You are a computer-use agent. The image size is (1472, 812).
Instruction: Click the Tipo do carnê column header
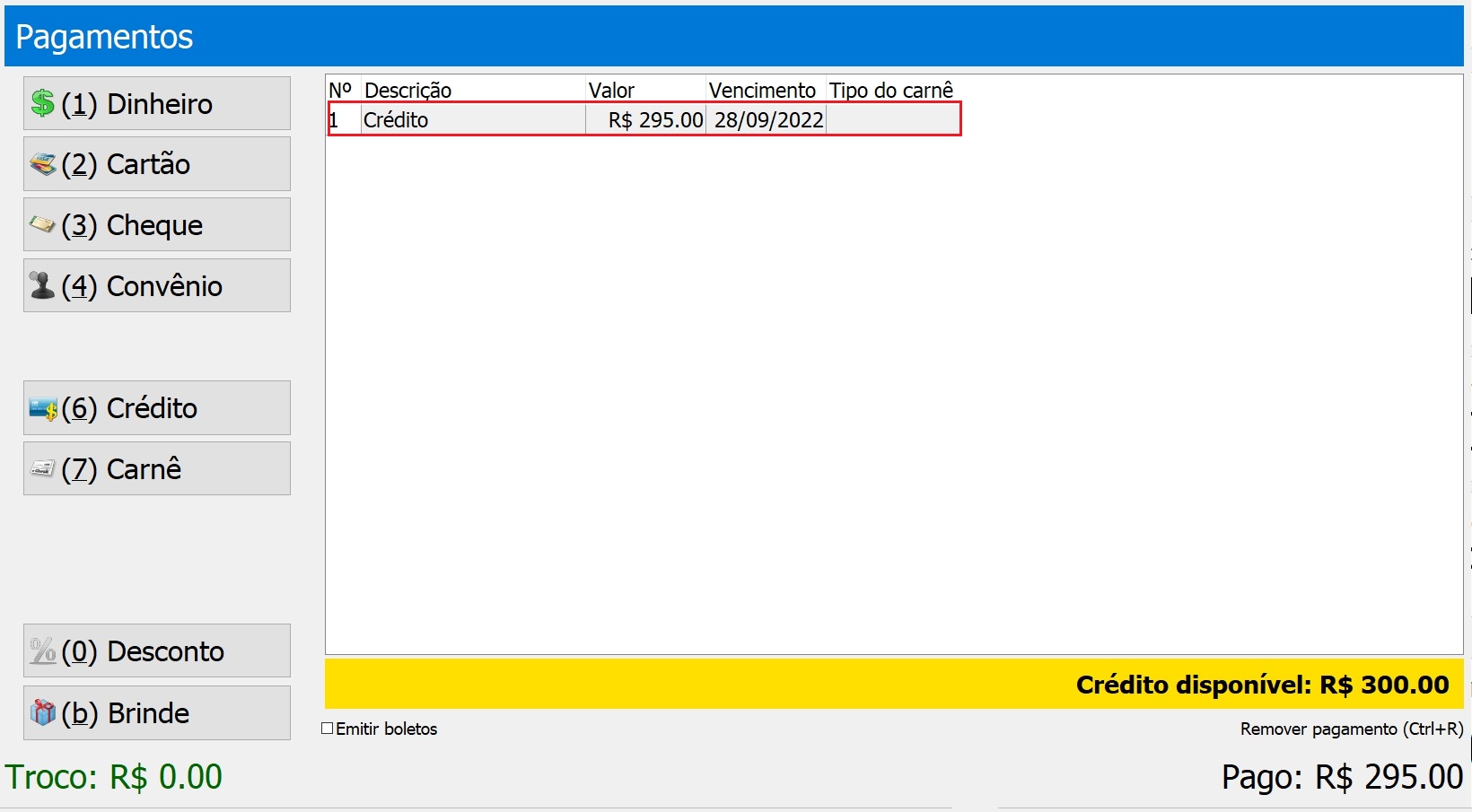point(891,90)
